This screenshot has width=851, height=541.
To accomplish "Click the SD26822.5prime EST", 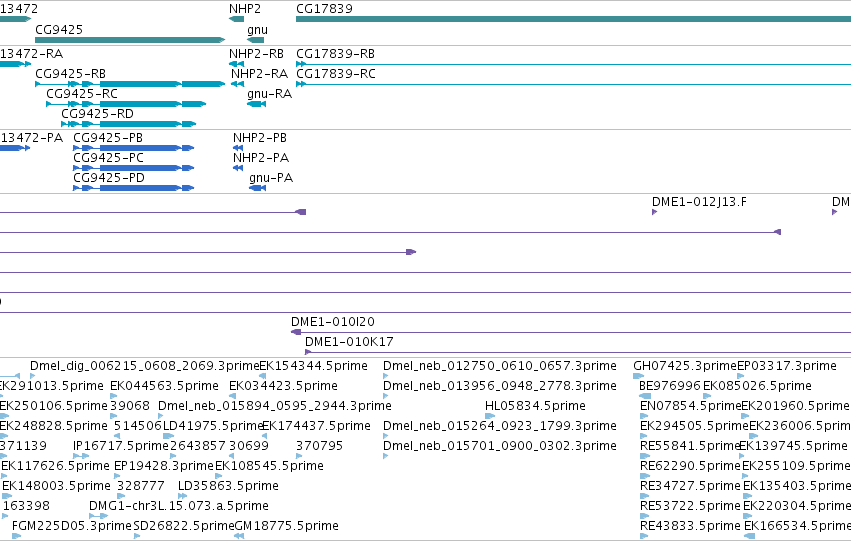I will tap(184, 526).
